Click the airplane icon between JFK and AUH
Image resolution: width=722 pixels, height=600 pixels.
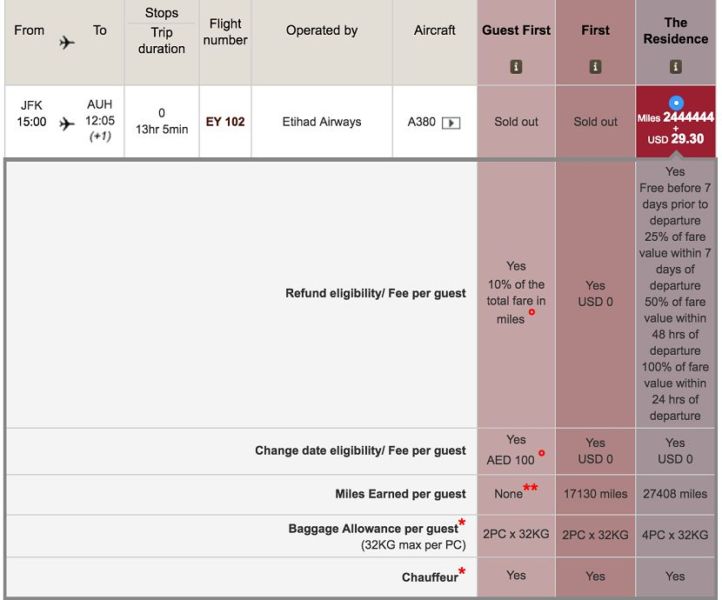click(x=67, y=123)
